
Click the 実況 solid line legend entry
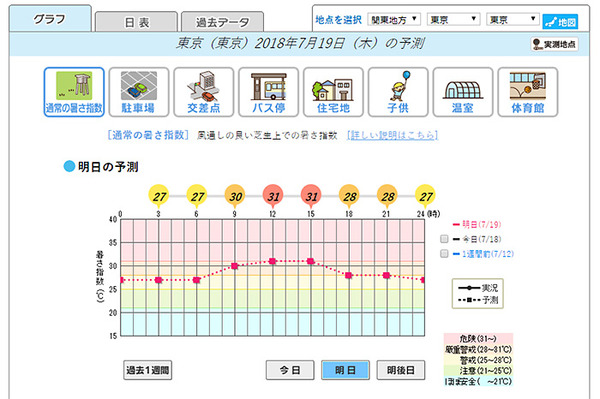tap(478, 288)
